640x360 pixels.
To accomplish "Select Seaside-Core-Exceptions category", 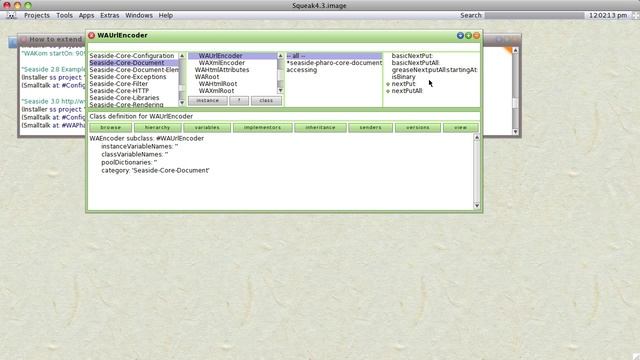I will [x=133, y=77].
